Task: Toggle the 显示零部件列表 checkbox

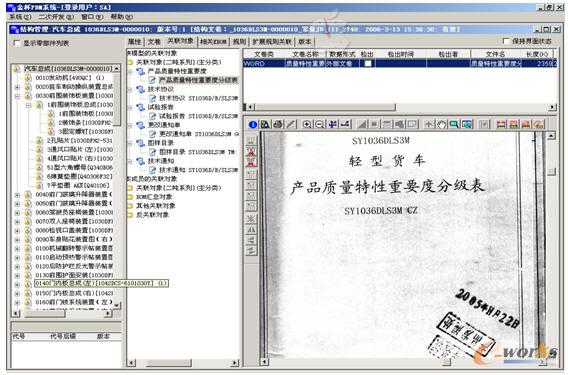Action: coord(17,43)
